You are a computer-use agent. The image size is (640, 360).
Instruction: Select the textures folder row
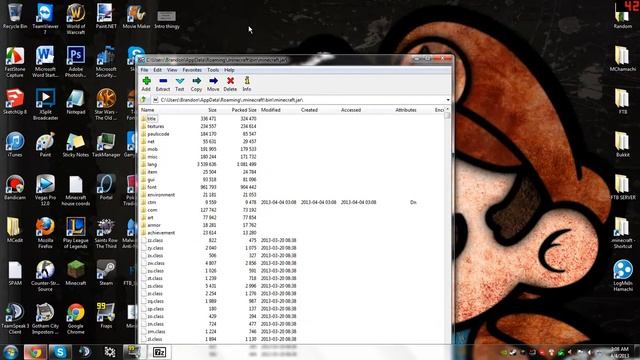[292, 126]
